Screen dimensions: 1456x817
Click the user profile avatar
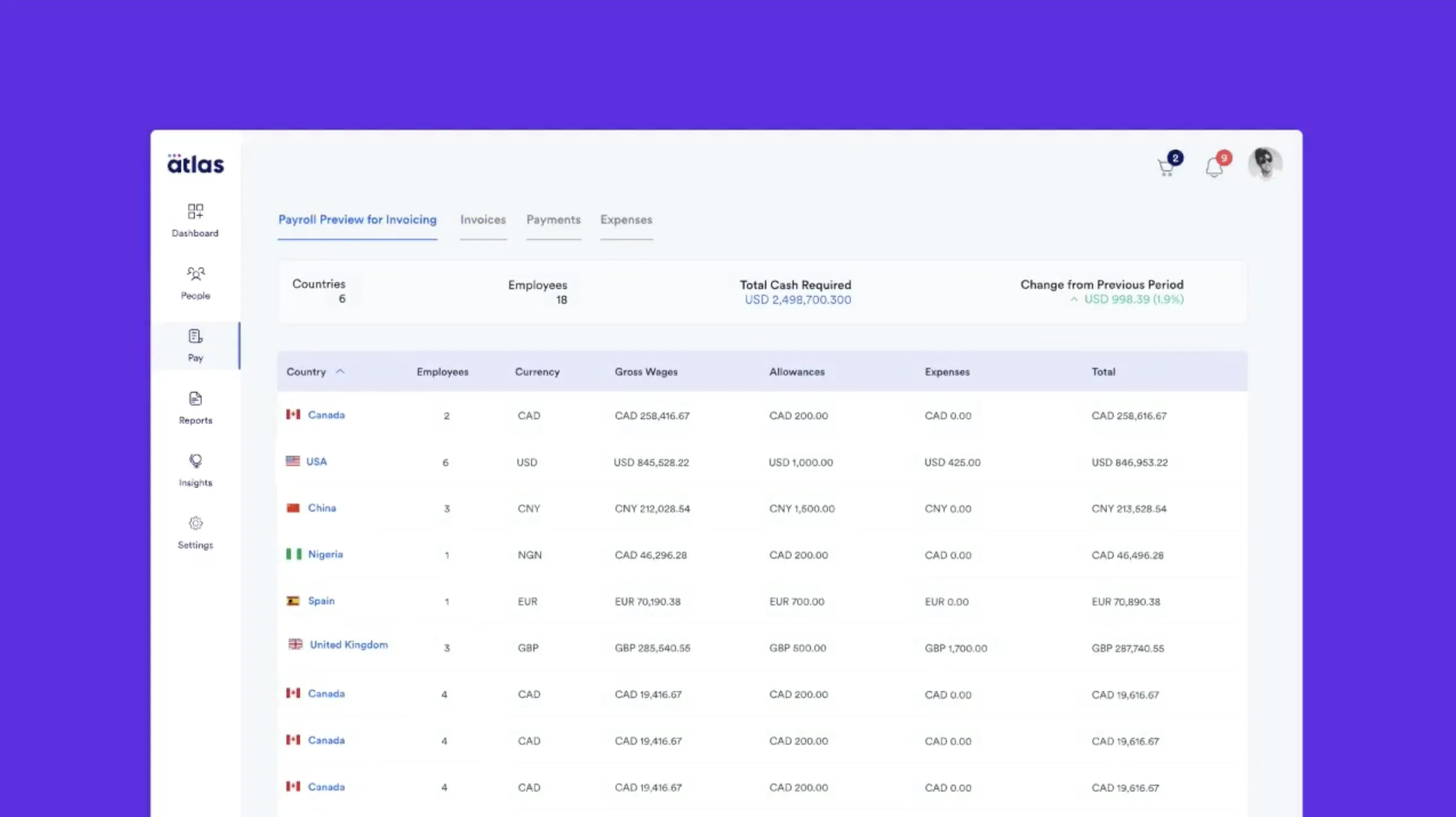[x=1265, y=164]
